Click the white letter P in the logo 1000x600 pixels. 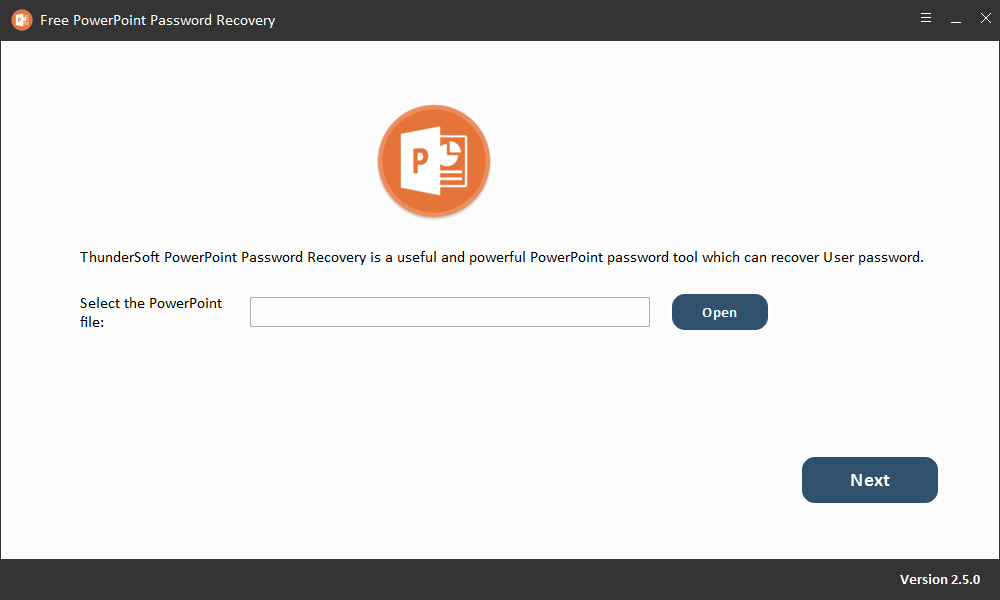tap(419, 160)
